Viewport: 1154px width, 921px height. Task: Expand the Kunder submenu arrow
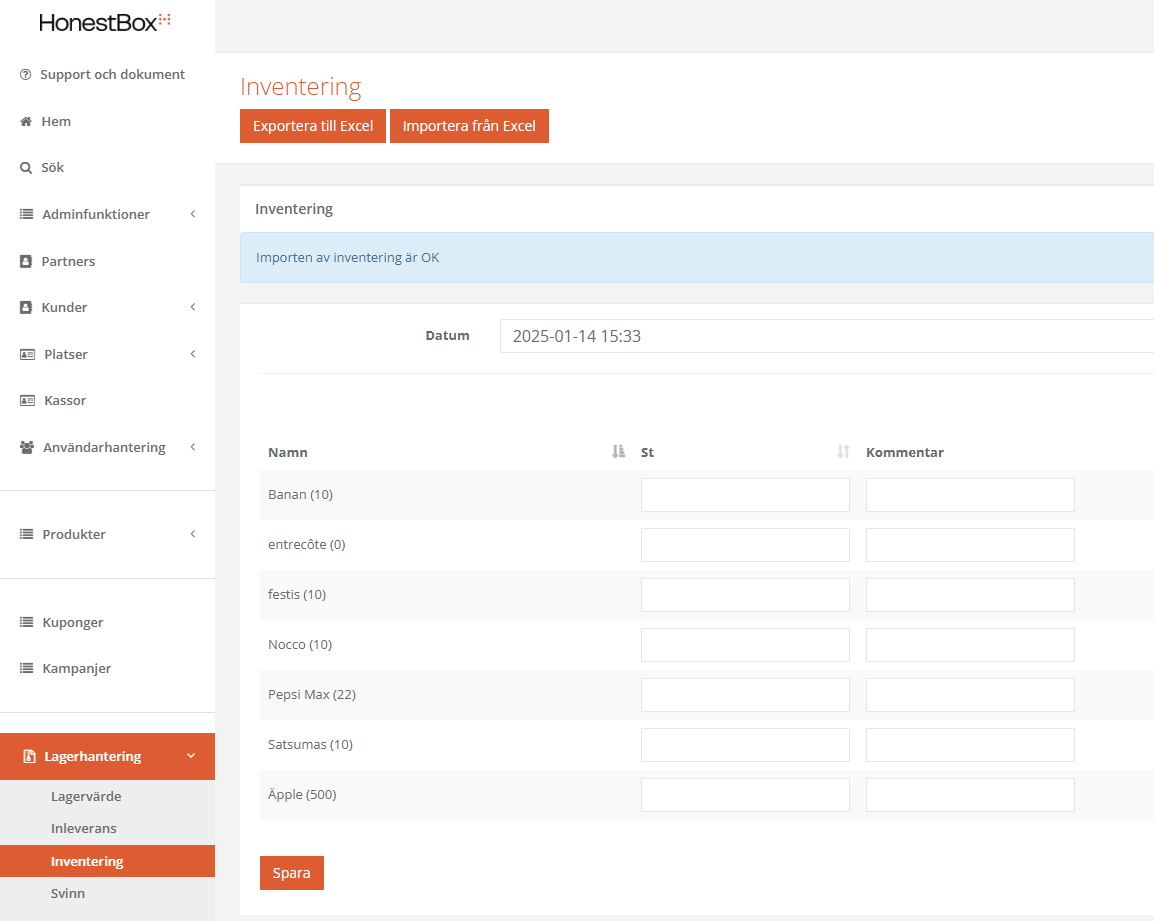point(192,307)
